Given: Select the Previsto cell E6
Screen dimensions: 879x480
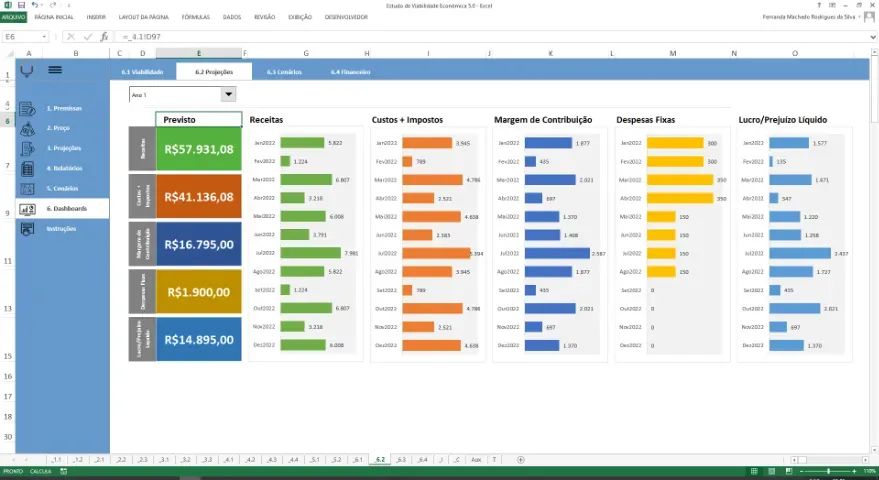Looking at the screenshot, I should 198,119.
